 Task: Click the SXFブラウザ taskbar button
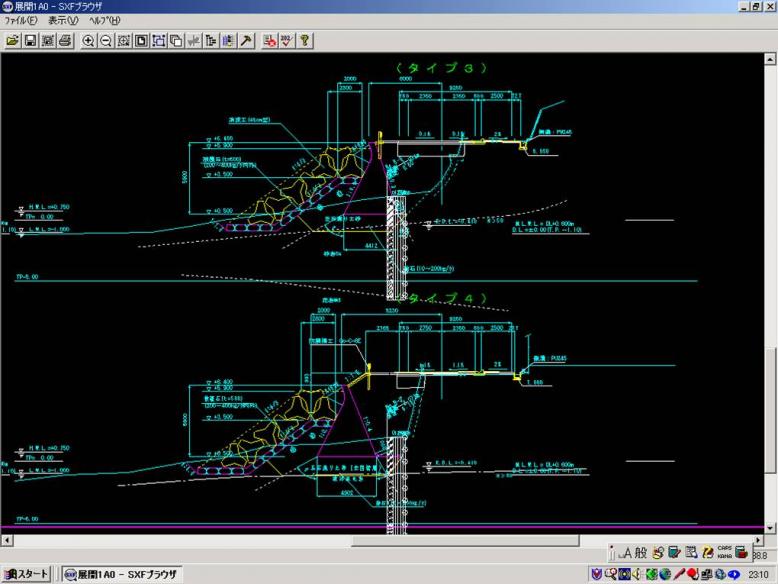(122, 575)
